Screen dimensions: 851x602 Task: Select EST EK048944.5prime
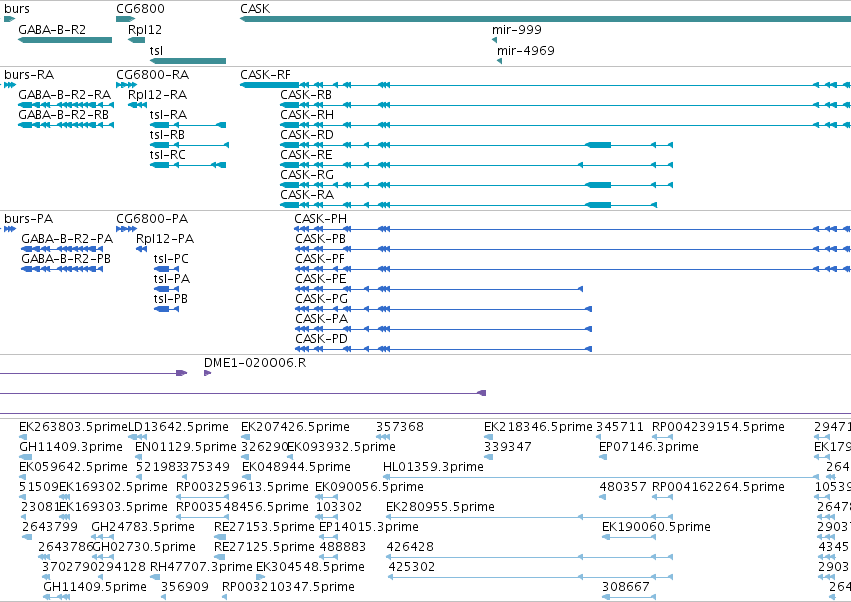click(x=296, y=467)
